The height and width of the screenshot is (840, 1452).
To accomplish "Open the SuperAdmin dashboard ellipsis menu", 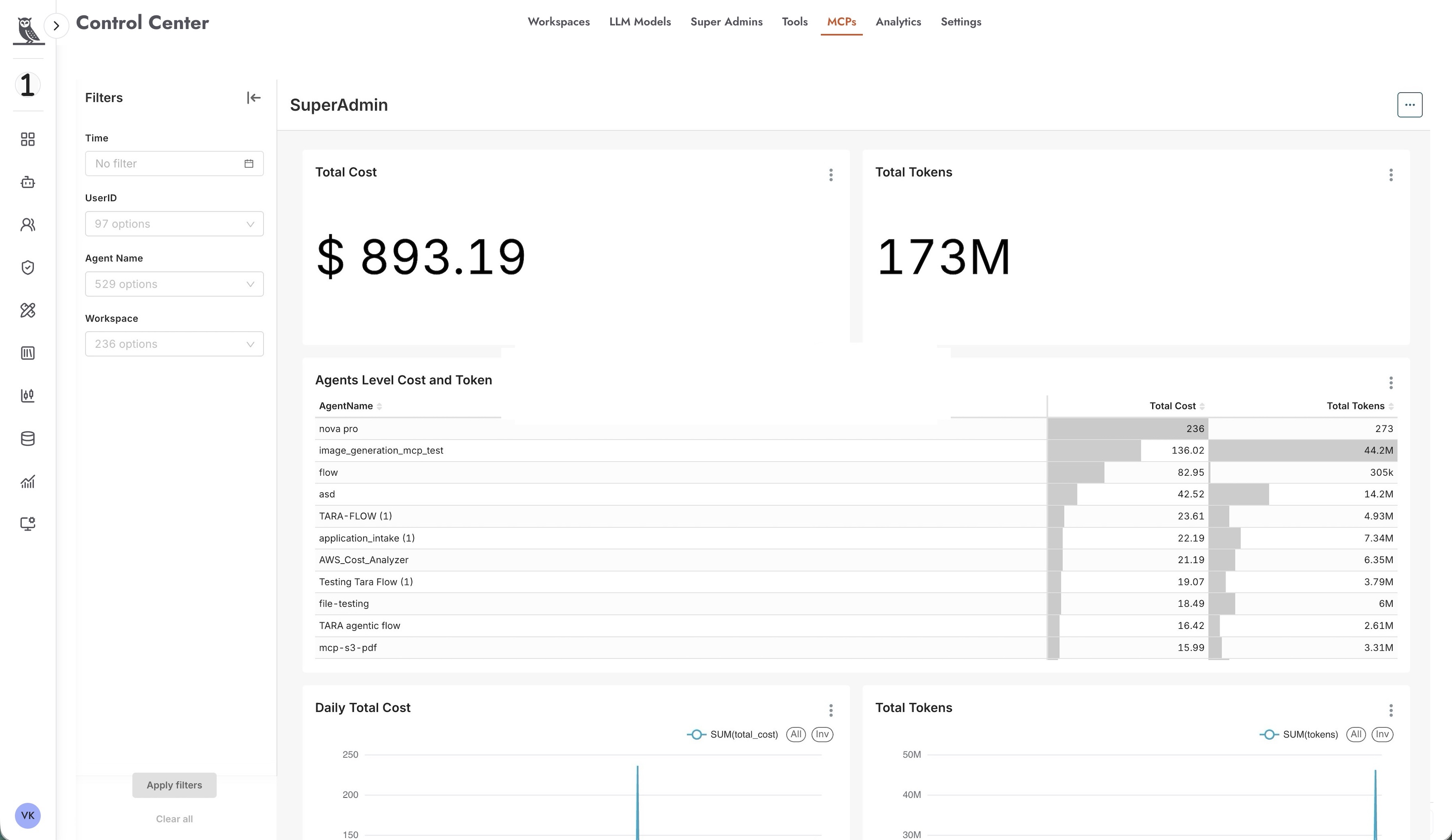I will [1409, 105].
